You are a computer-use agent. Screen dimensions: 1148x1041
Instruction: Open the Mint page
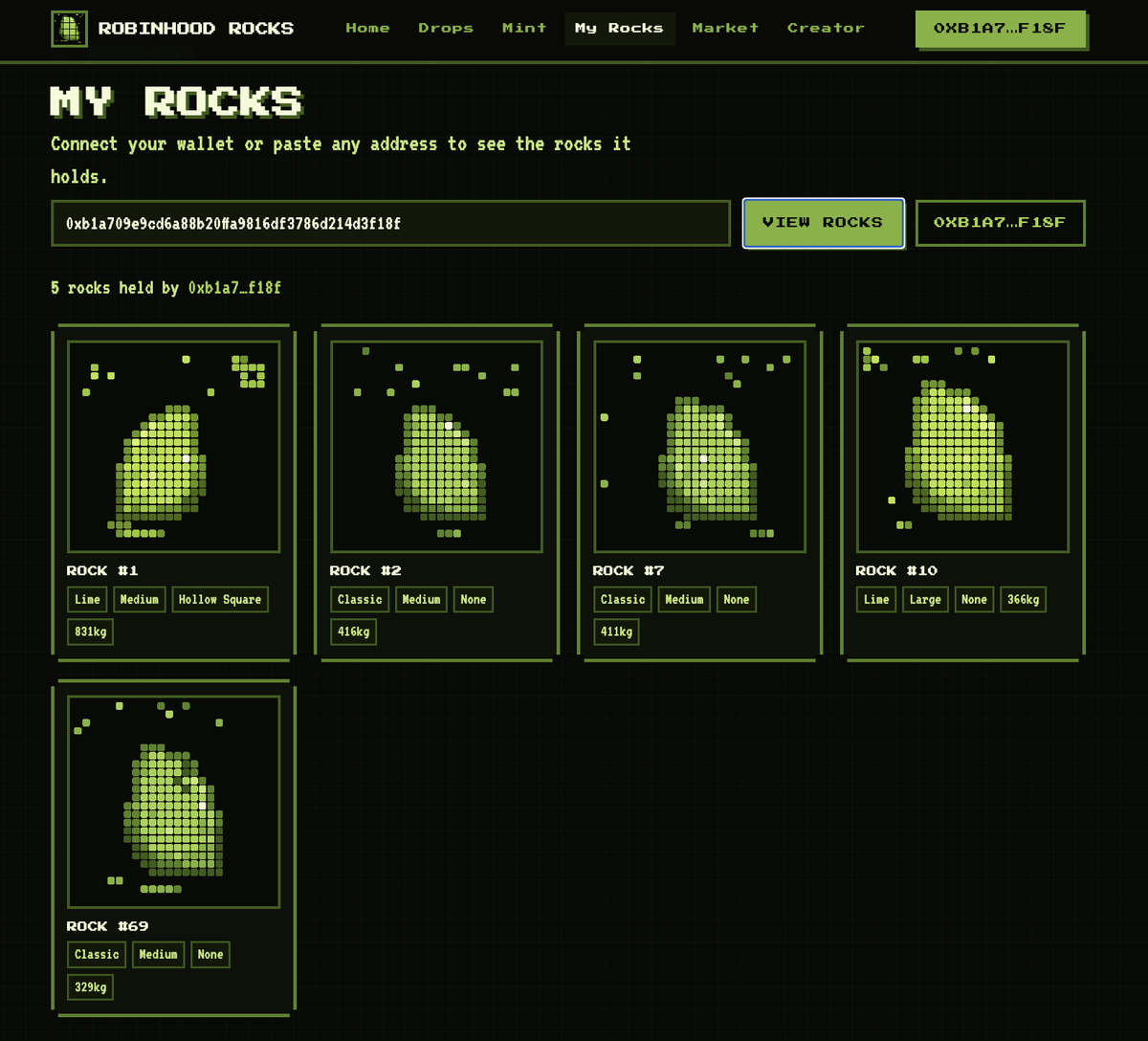(524, 29)
